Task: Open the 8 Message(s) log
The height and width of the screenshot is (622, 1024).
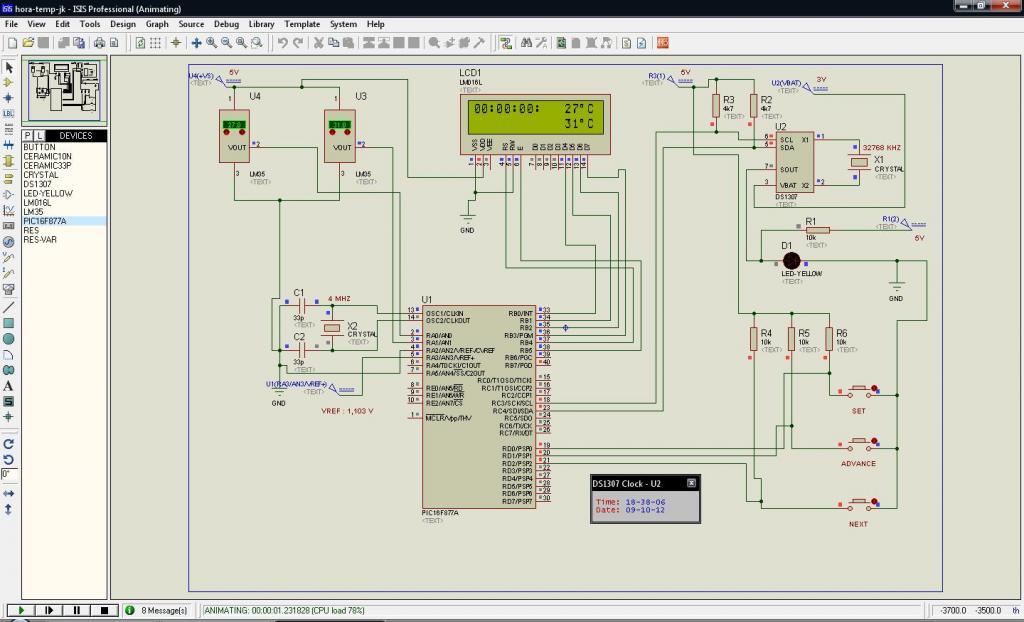Action: (157, 610)
